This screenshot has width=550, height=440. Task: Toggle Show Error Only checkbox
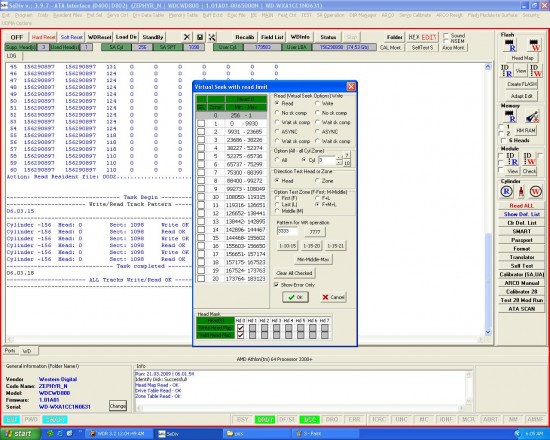pos(276,285)
